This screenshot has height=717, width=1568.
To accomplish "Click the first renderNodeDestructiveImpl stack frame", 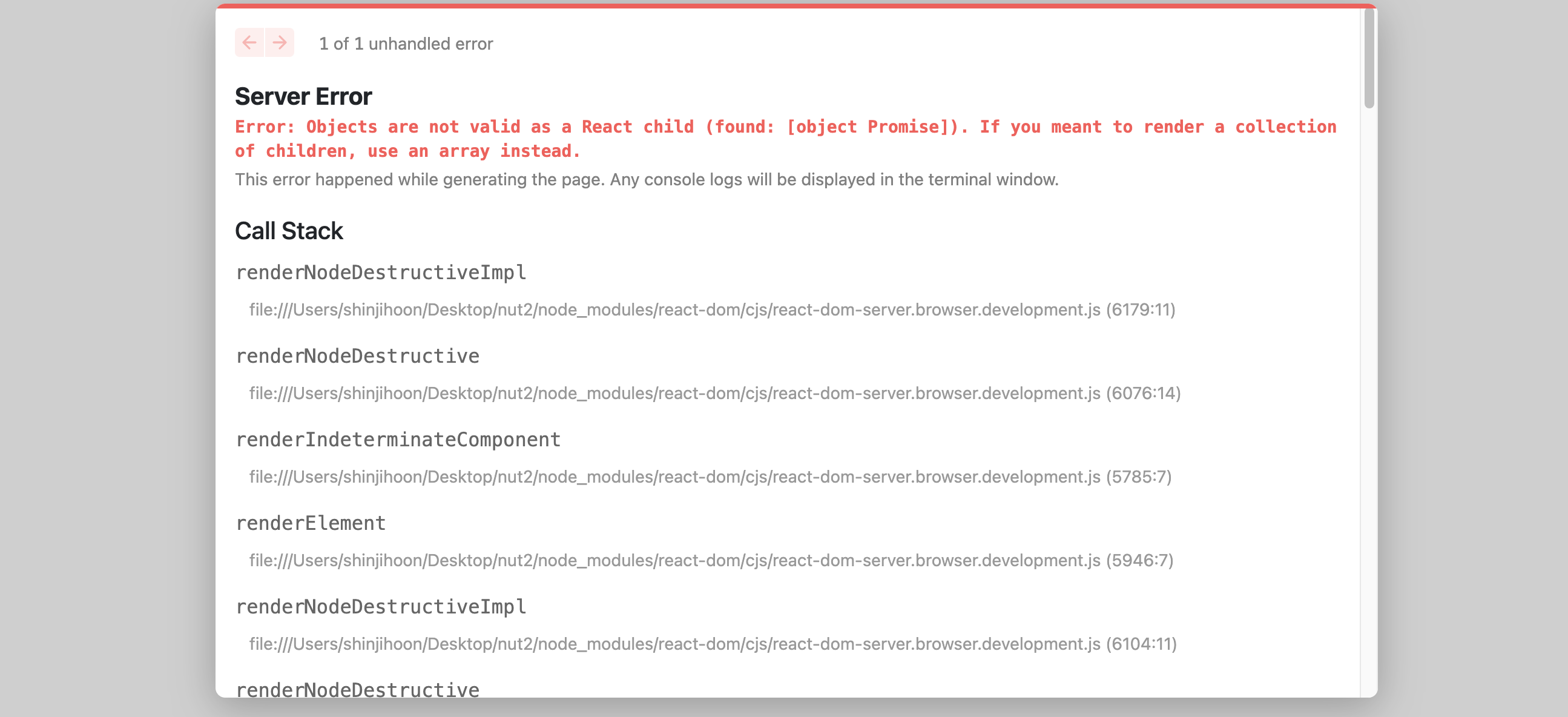I will (381, 273).
